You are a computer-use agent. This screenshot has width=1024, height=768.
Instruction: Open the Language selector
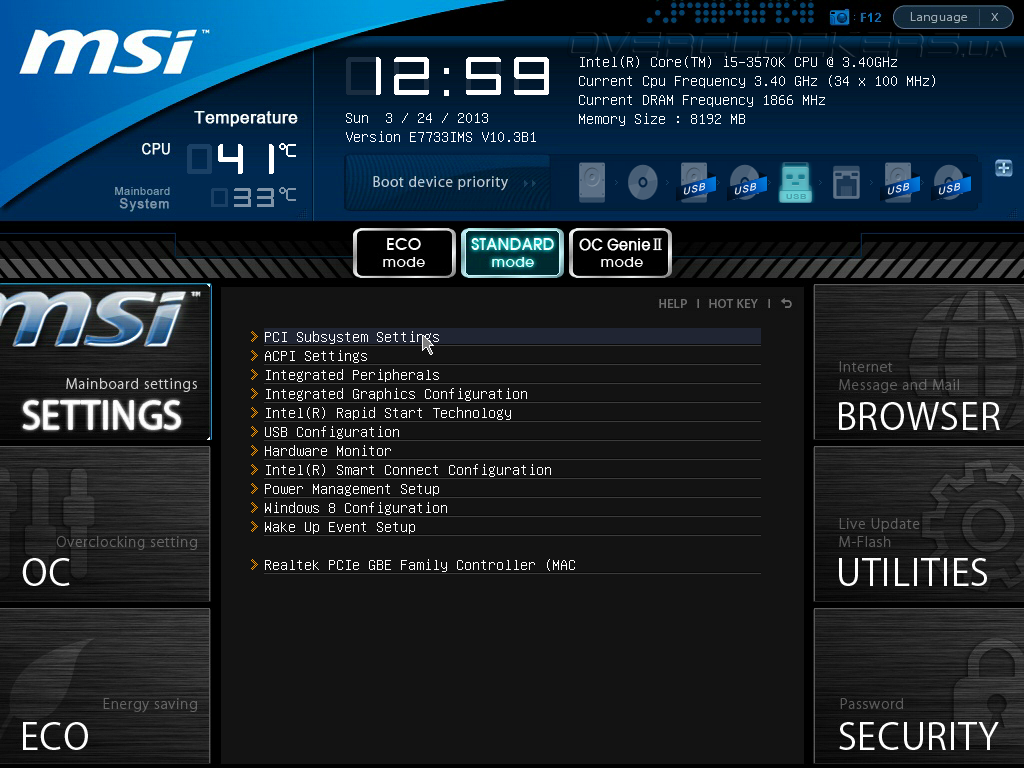[x=938, y=17]
